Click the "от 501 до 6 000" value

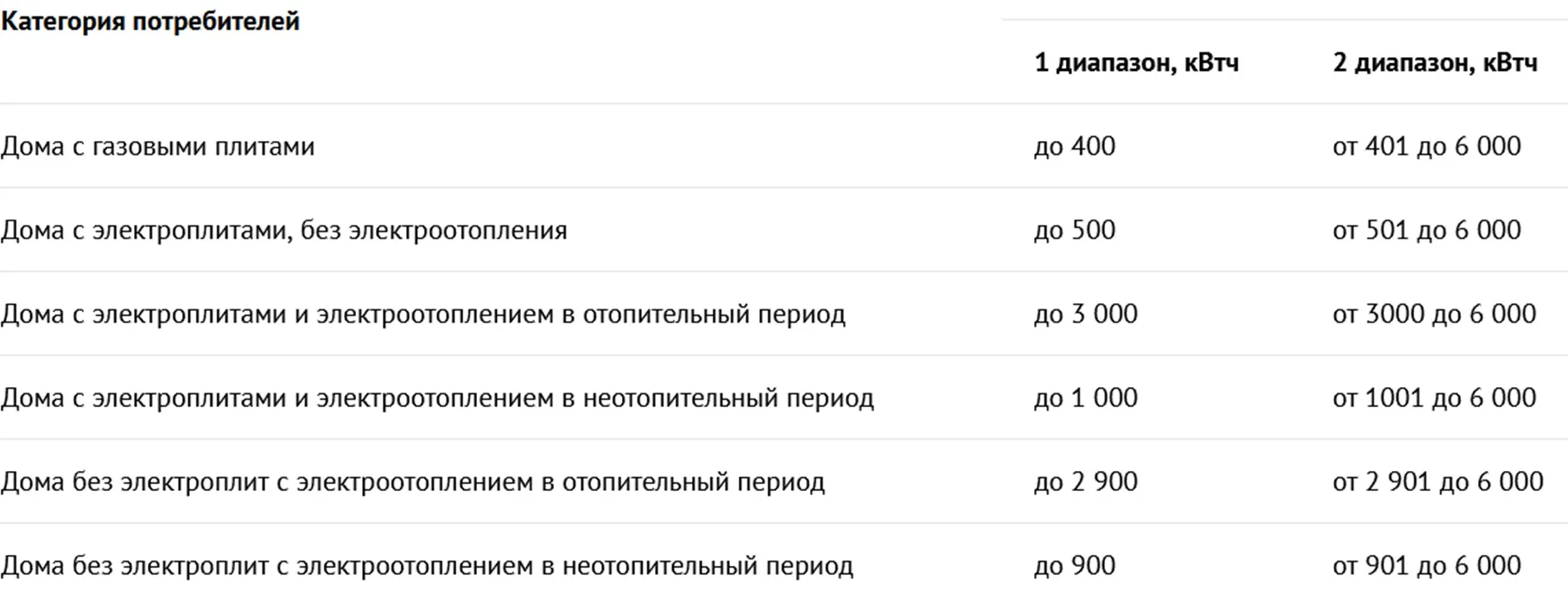pyautogui.click(x=1426, y=230)
